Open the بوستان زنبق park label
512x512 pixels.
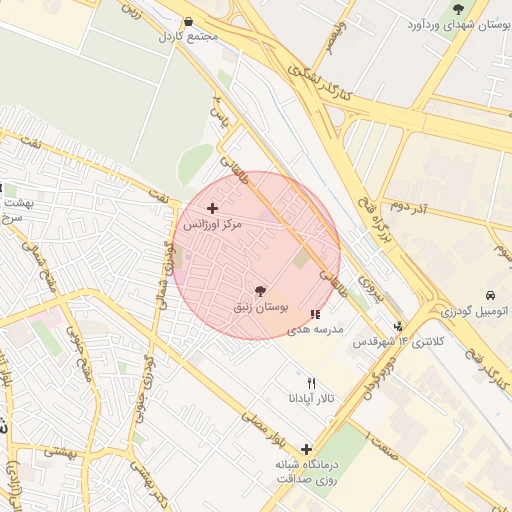pos(260,307)
